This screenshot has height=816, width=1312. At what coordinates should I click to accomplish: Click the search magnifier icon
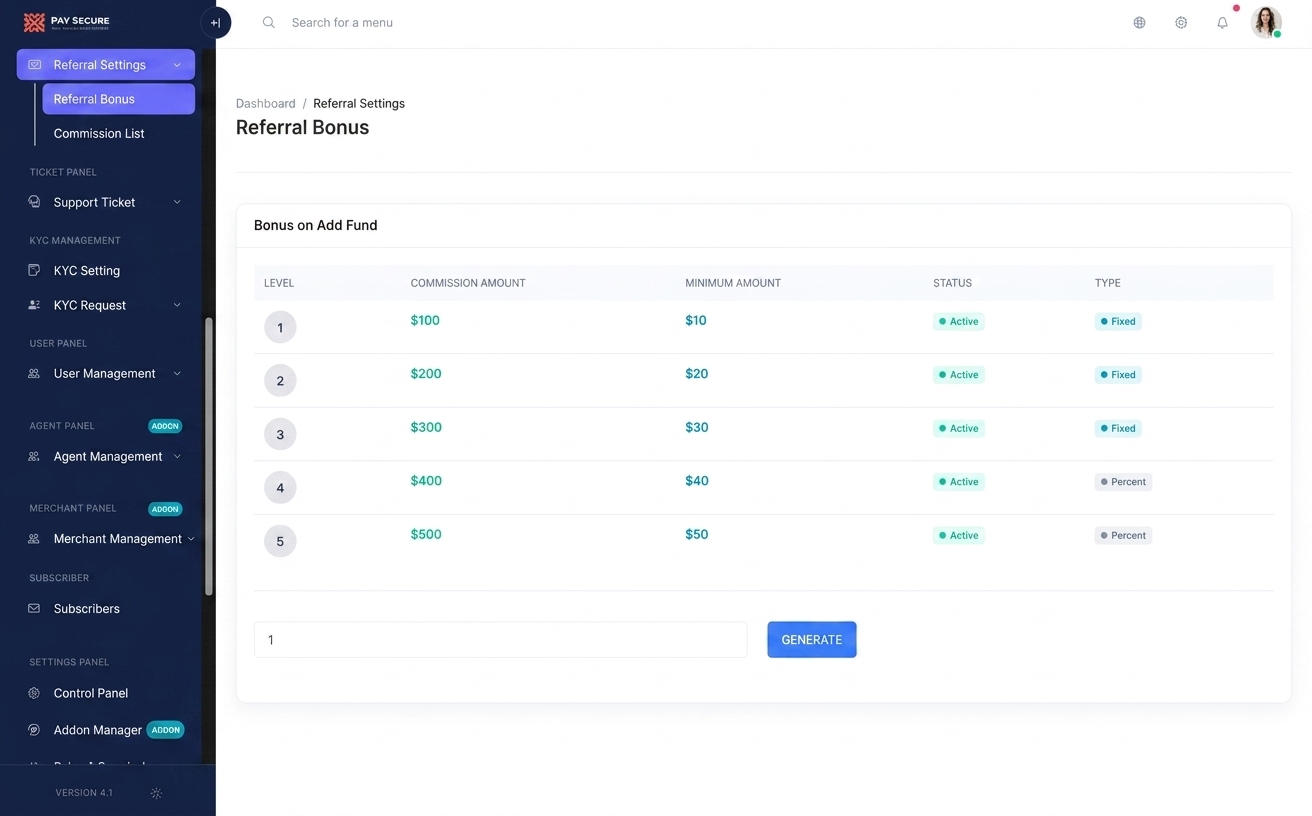click(269, 22)
